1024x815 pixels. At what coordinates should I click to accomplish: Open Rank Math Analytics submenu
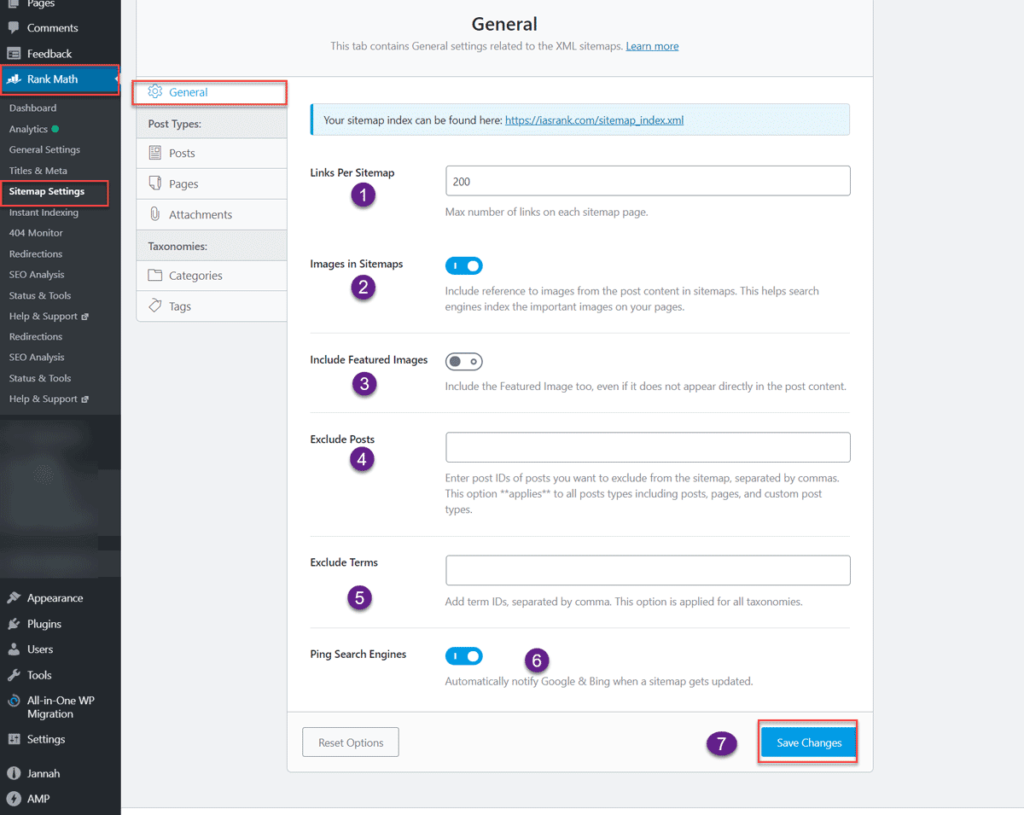(x=28, y=129)
